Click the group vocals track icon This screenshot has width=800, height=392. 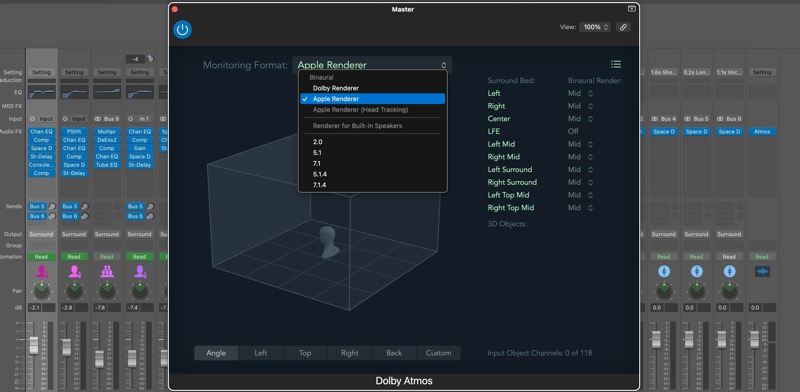click(x=107, y=272)
